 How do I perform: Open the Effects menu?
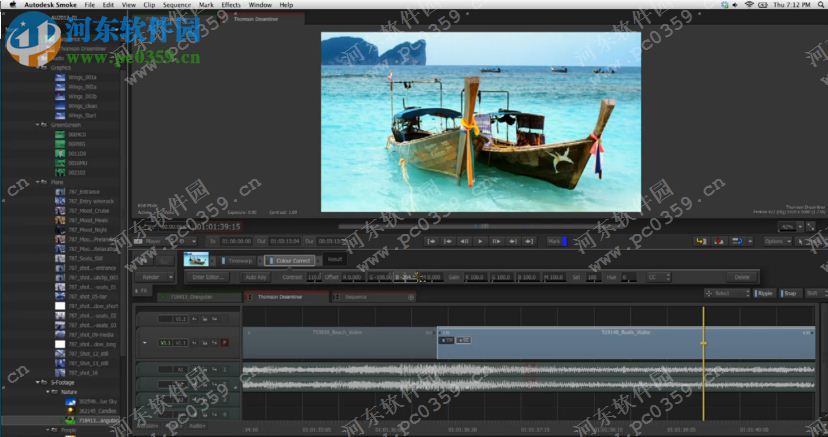(231, 5)
